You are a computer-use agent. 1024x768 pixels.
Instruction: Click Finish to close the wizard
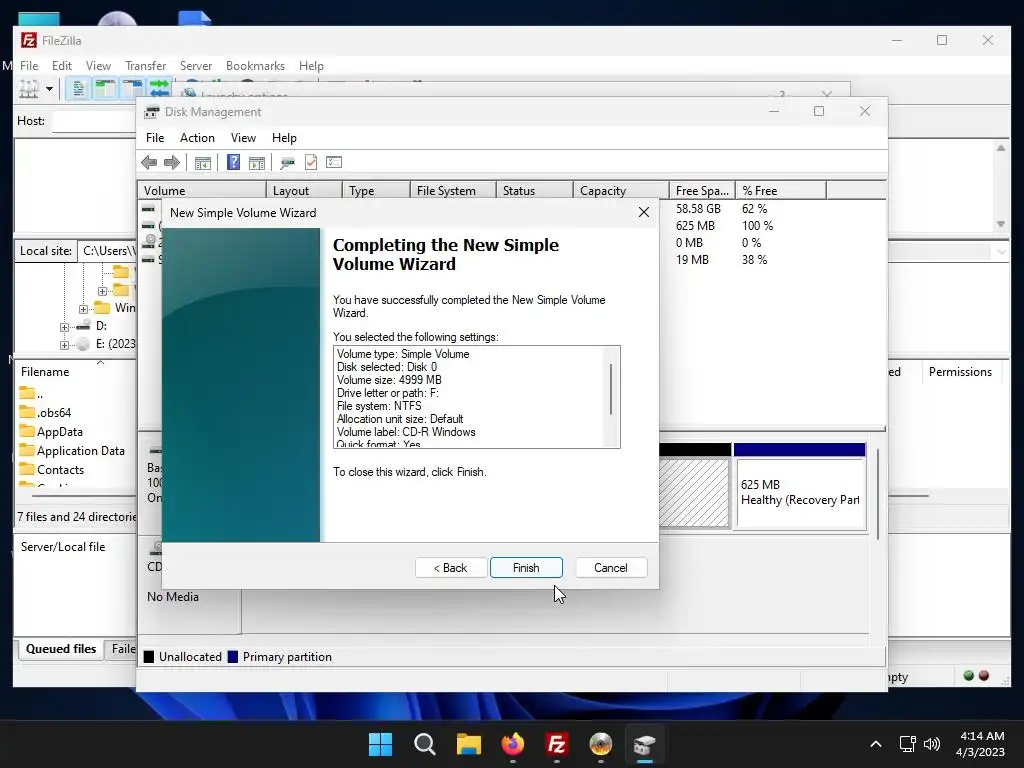click(x=526, y=568)
